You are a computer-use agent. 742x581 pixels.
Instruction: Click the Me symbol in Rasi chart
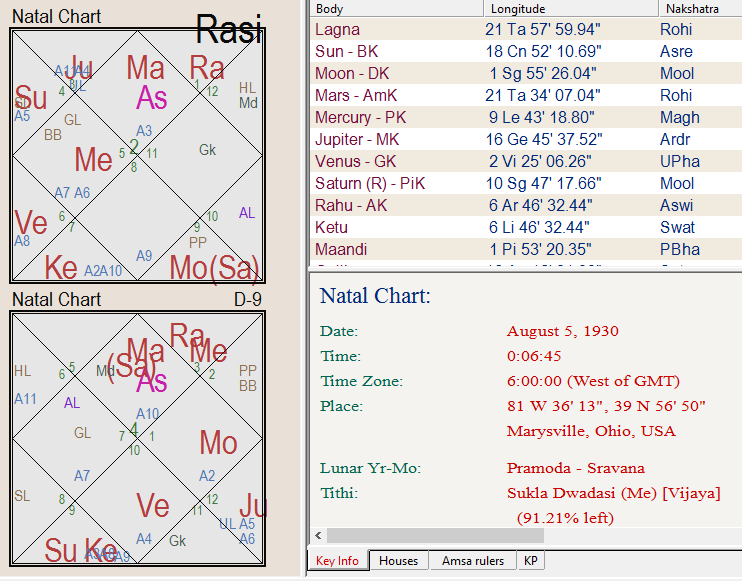point(93,160)
